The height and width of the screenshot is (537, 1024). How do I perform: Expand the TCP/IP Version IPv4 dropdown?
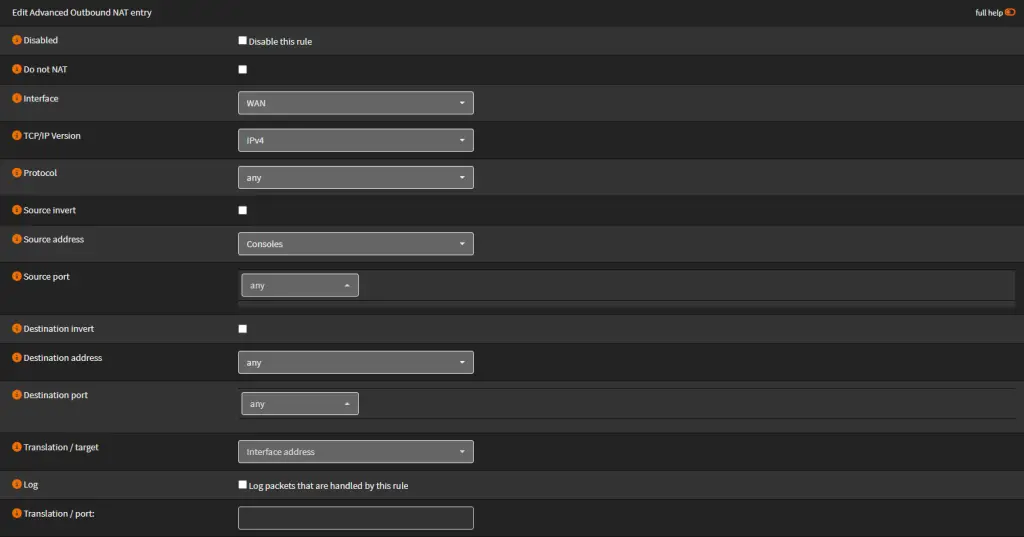point(355,141)
